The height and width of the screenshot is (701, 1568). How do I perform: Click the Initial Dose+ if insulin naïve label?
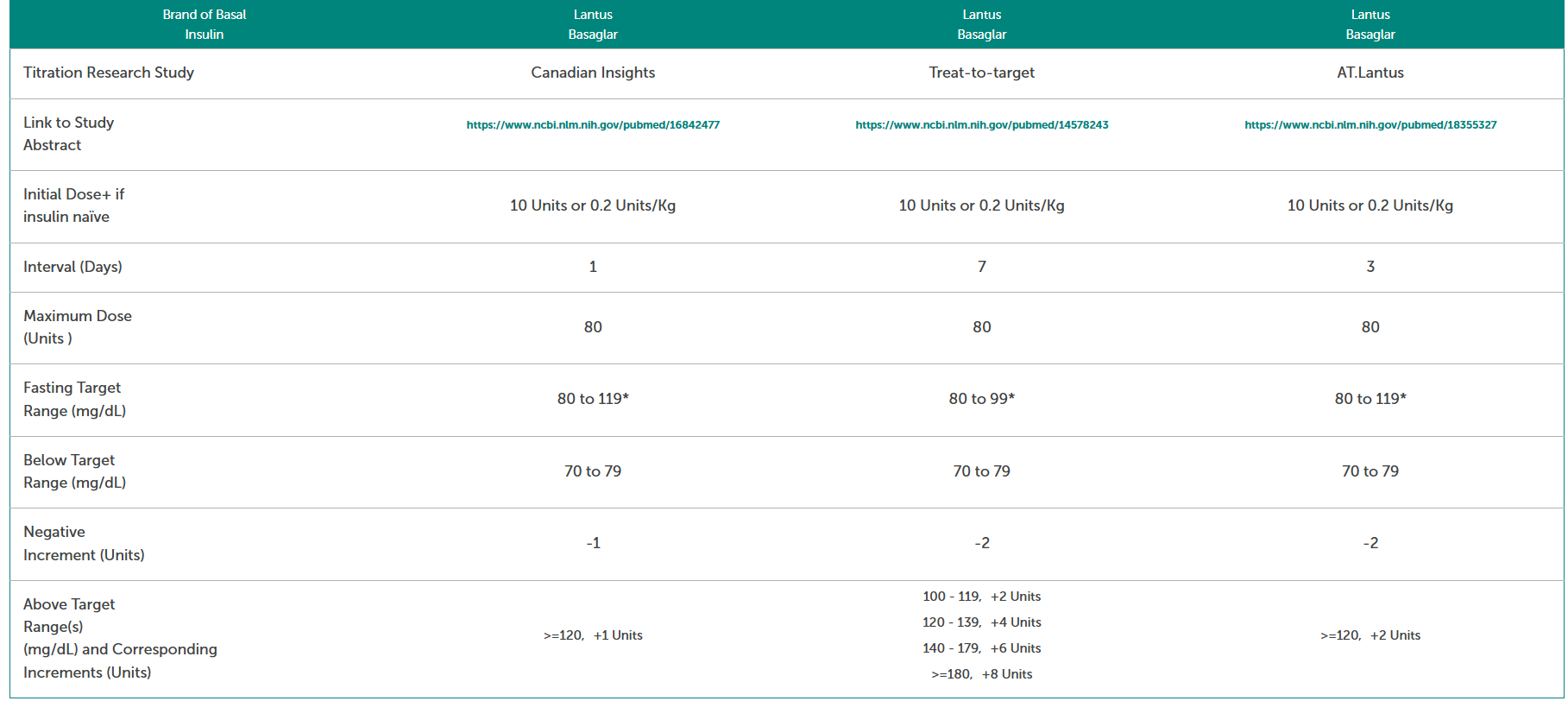(73, 205)
